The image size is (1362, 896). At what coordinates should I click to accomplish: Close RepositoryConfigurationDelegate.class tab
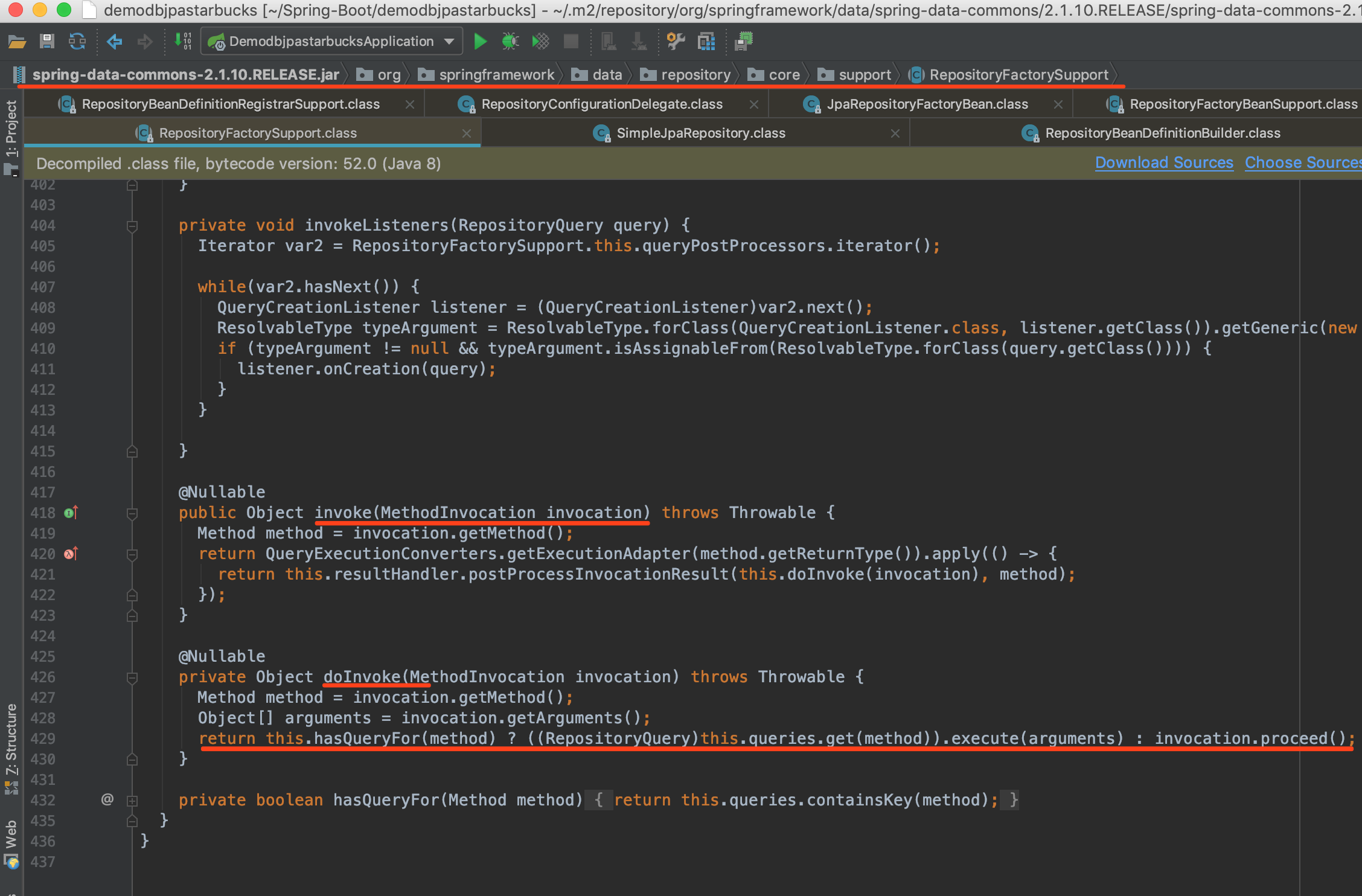(754, 104)
